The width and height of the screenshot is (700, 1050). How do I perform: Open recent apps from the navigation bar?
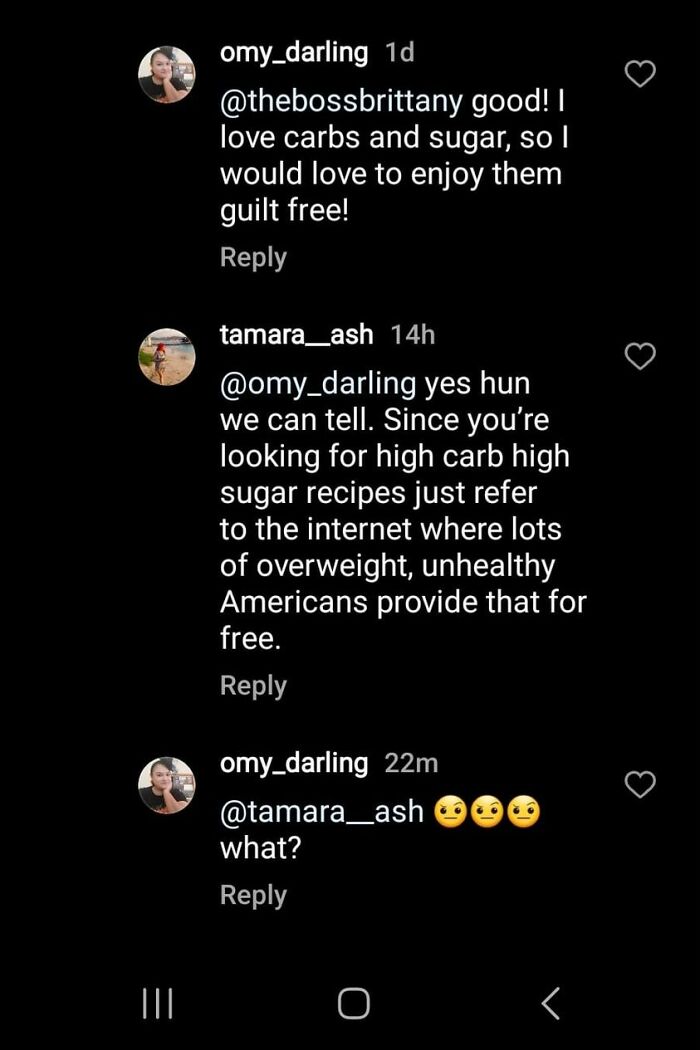[x=157, y=1003]
